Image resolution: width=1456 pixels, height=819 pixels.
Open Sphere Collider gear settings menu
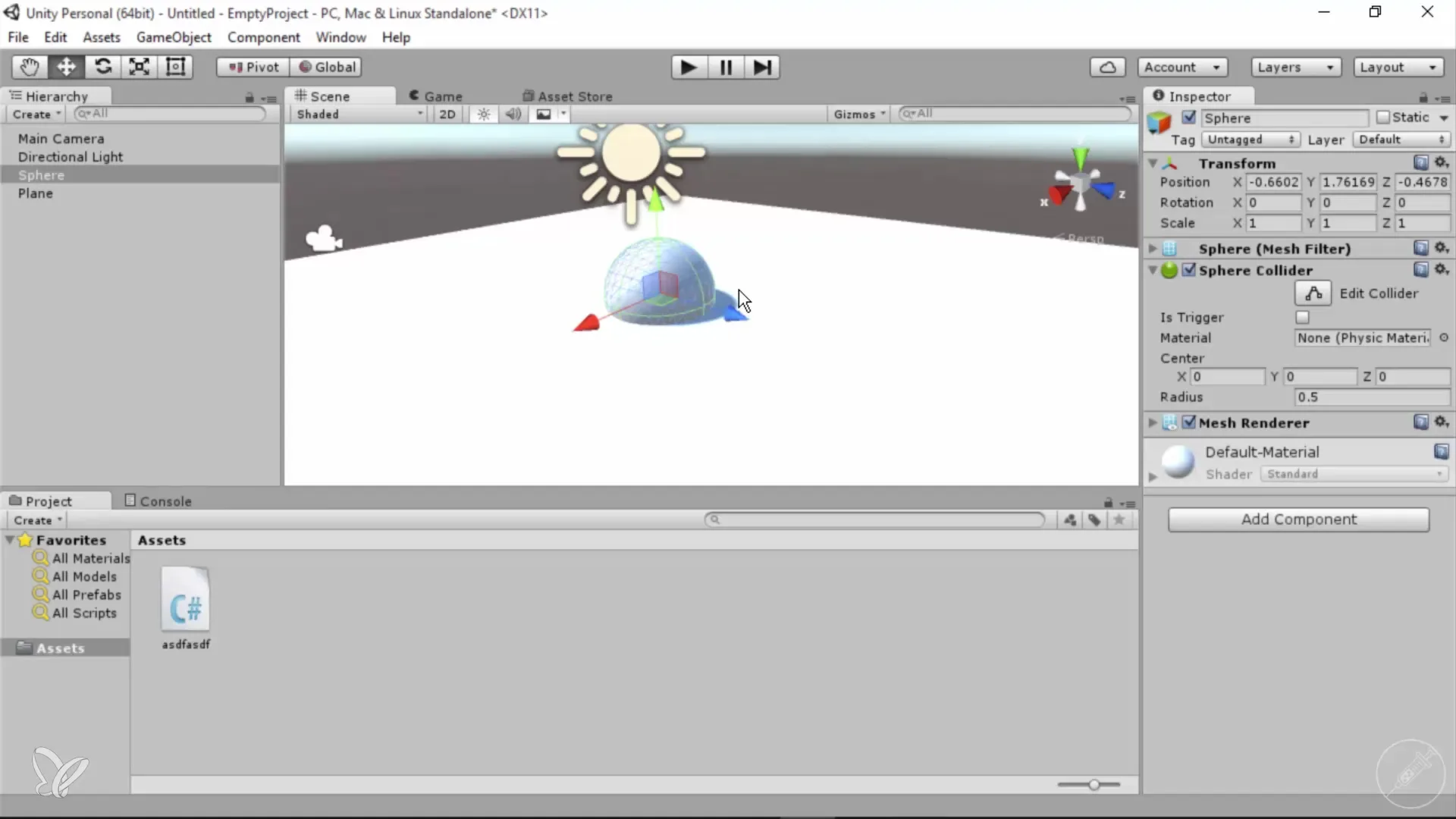click(1442, 269)
